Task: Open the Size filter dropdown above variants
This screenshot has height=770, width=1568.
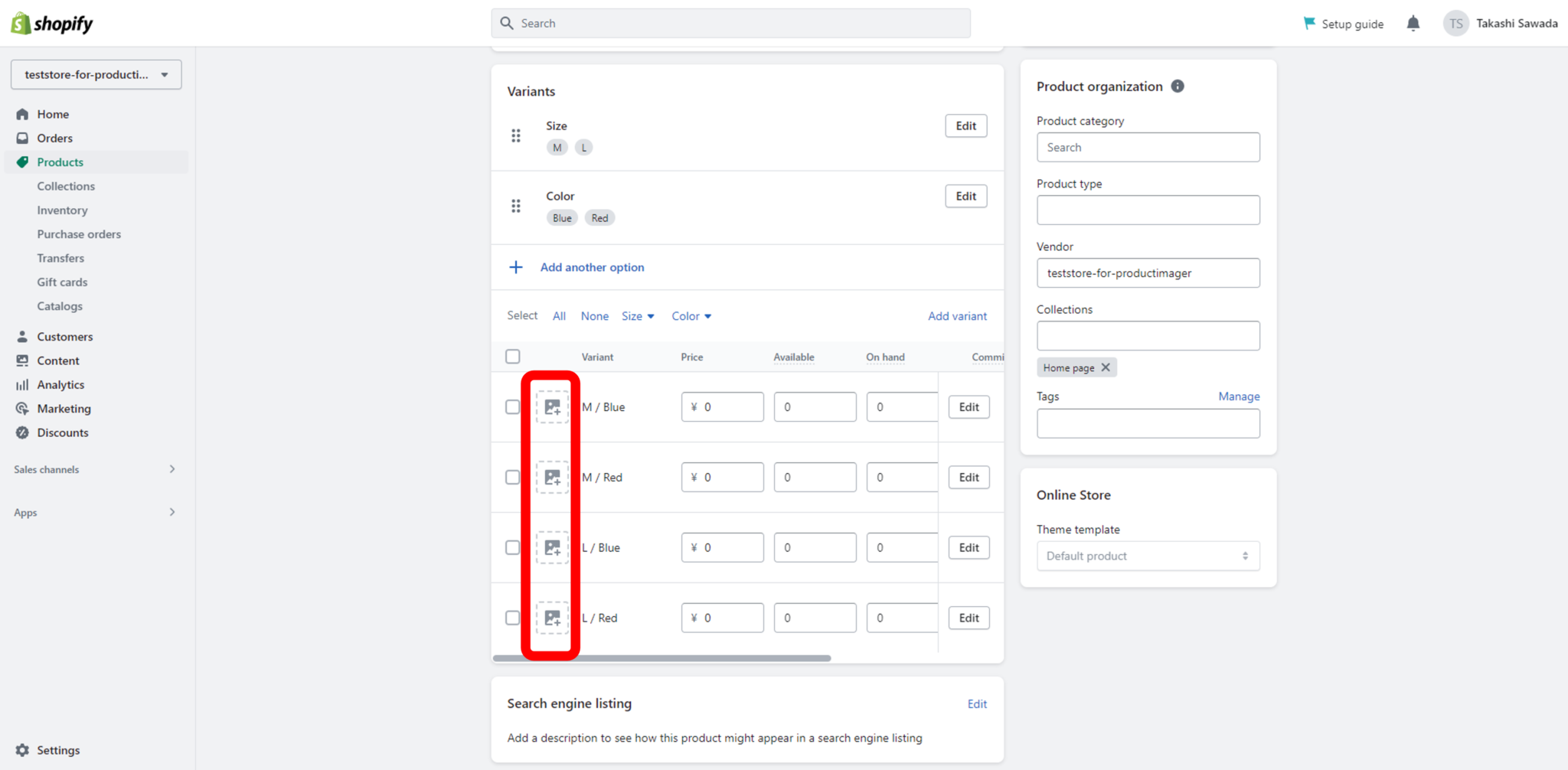Action: pos(638,315)
